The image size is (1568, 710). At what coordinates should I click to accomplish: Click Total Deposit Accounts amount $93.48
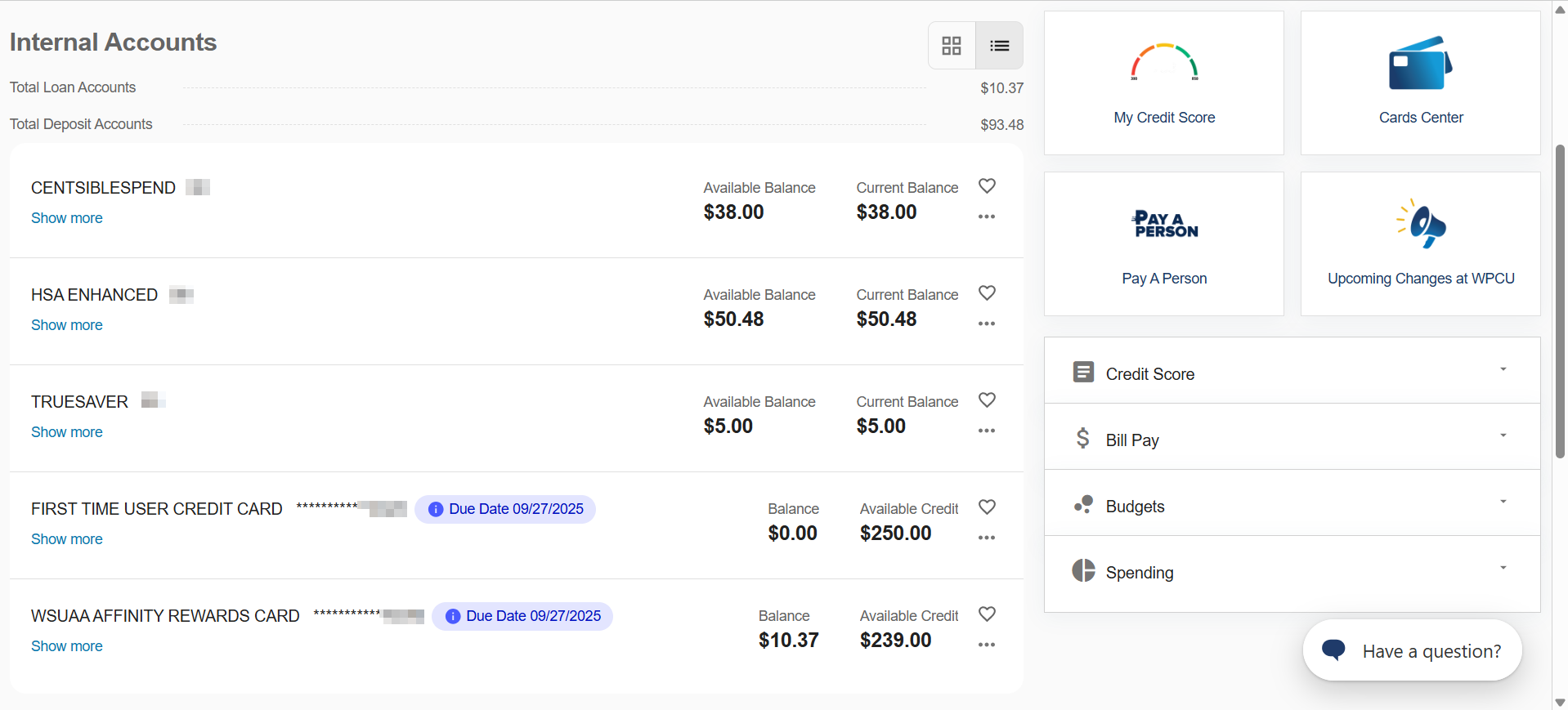(1001, 125)
